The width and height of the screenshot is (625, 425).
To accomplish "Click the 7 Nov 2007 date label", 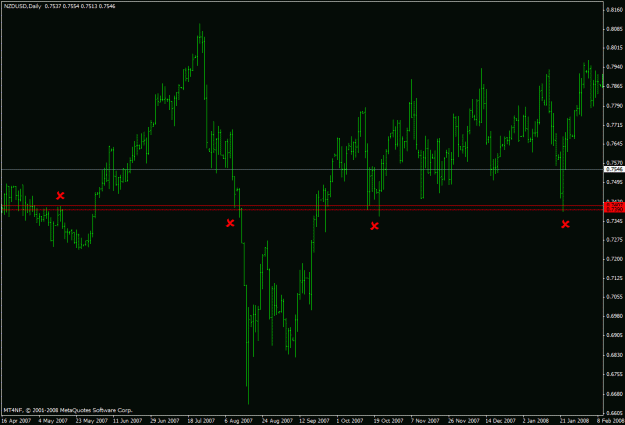I will 426,421.
